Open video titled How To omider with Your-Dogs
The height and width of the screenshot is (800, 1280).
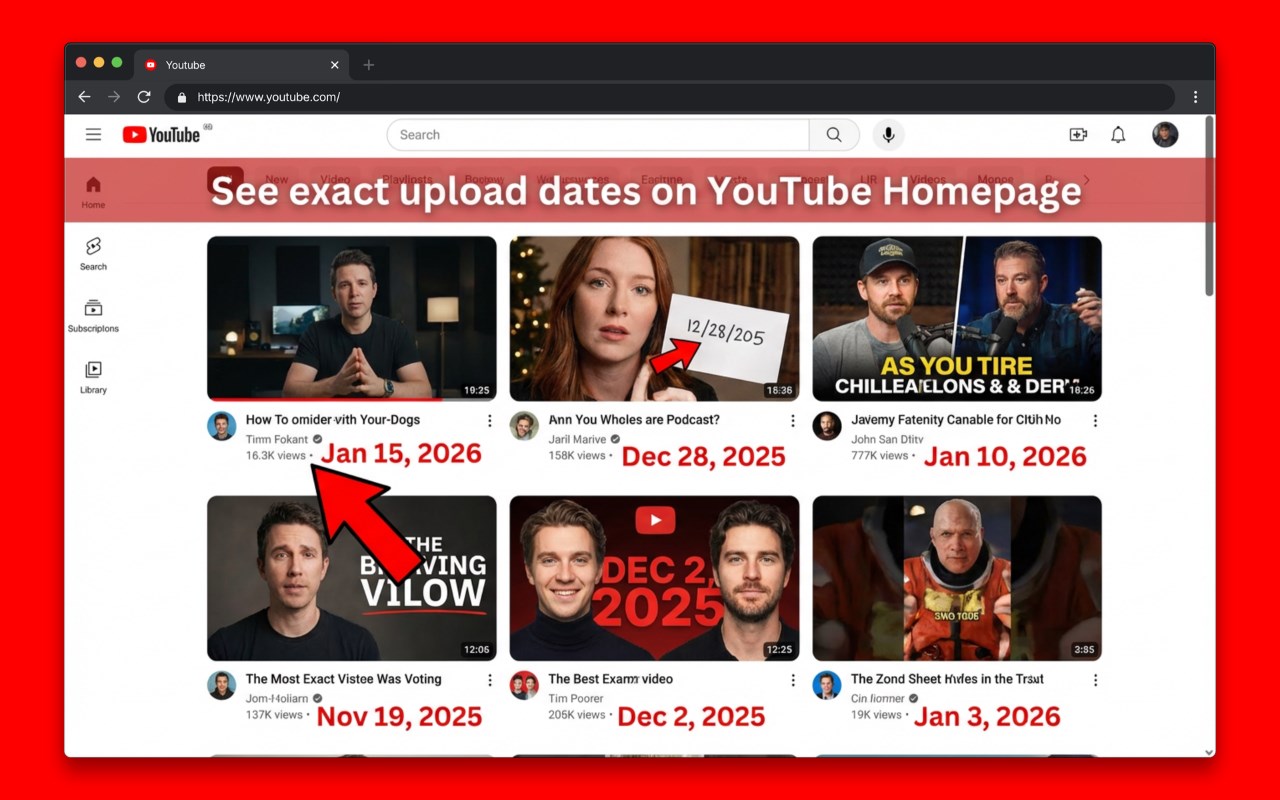[x=333, y=420]
